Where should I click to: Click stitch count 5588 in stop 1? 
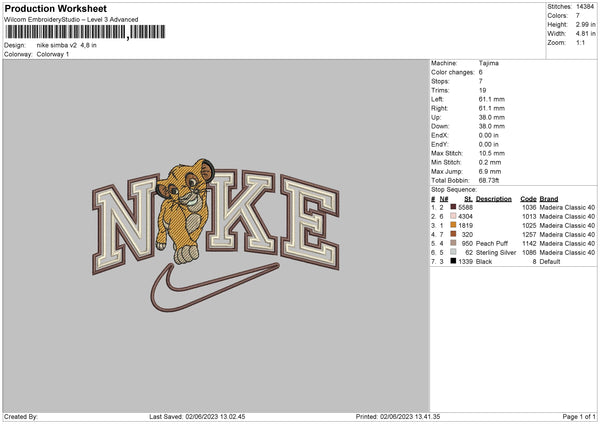(x=466, y=207)
